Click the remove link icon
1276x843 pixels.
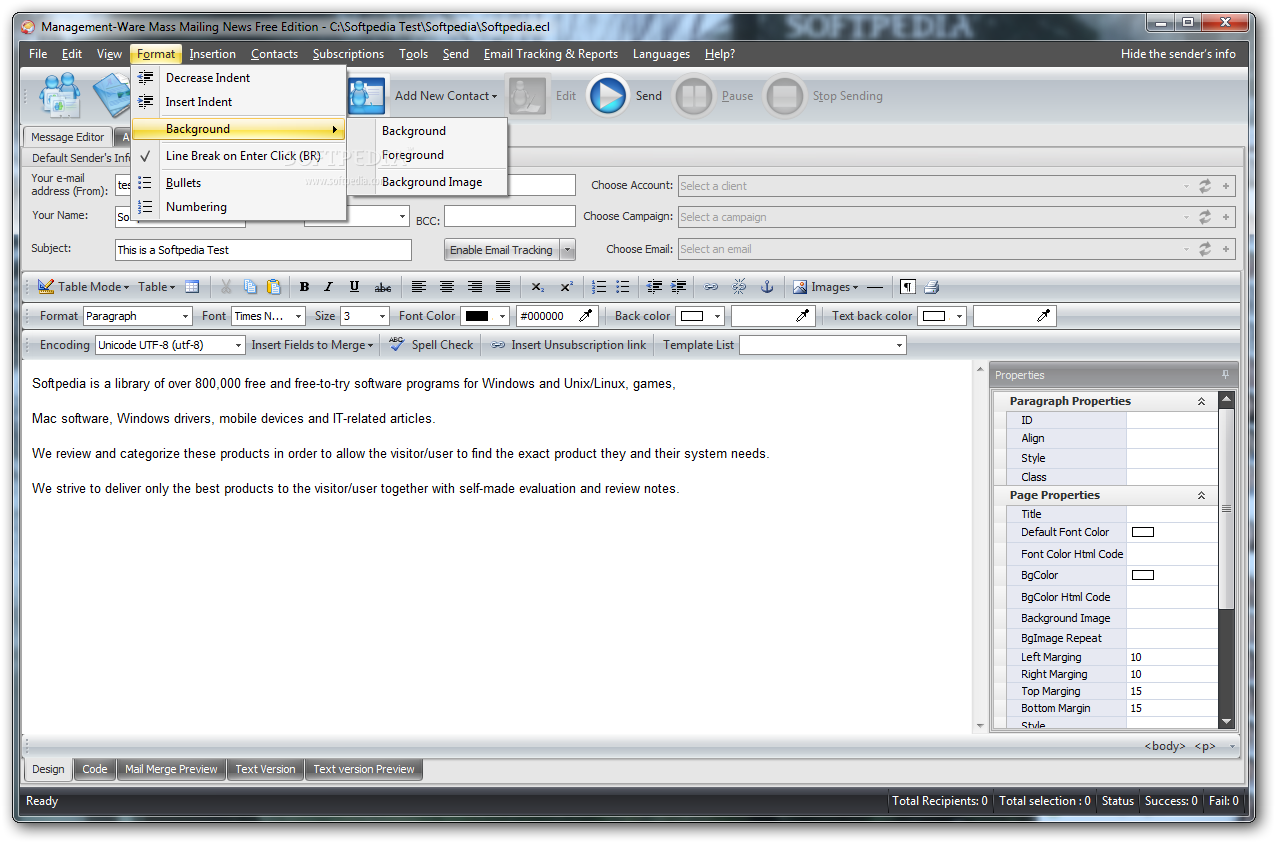739,287
